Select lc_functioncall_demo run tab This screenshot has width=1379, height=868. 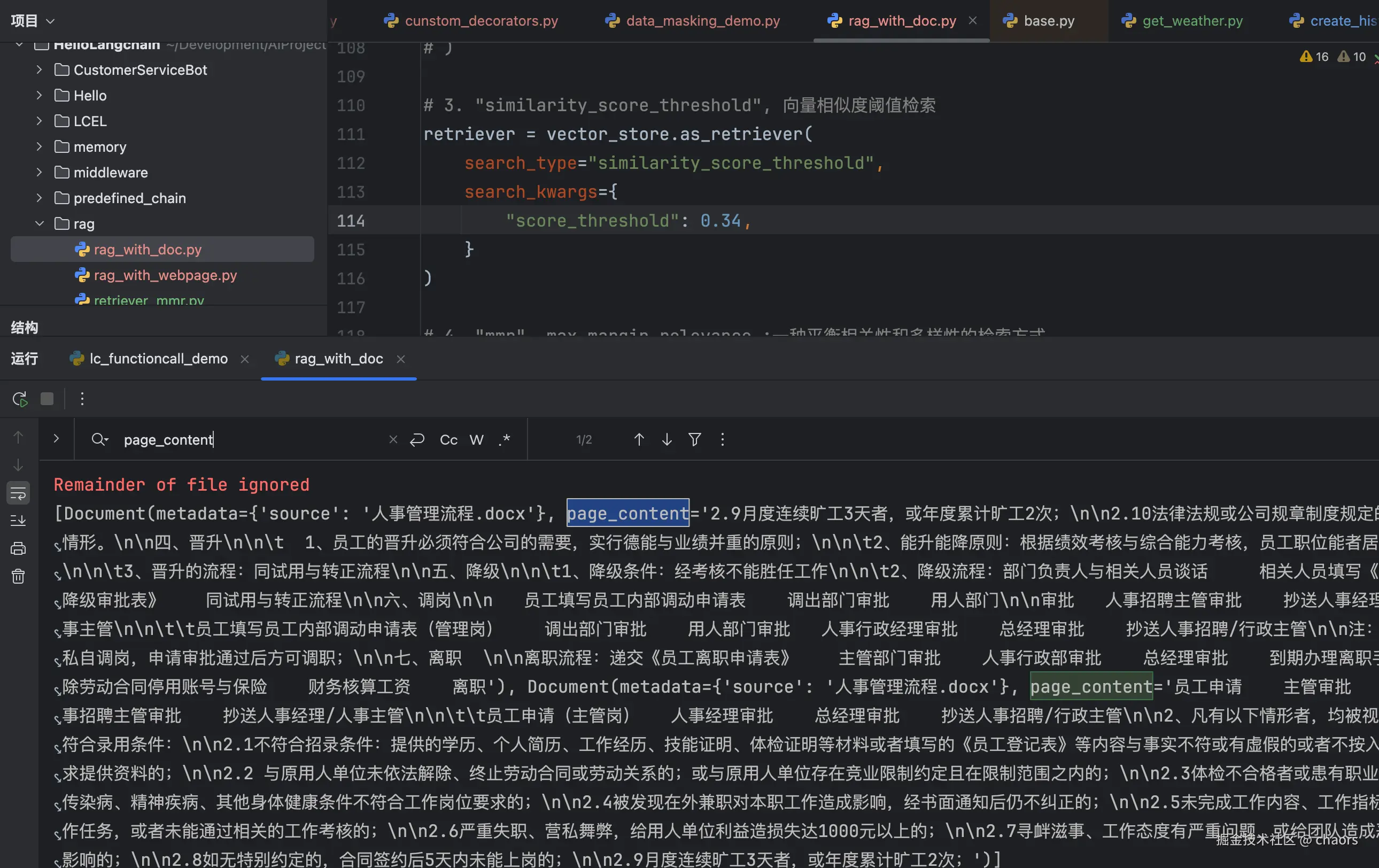(x=158, y=359)
